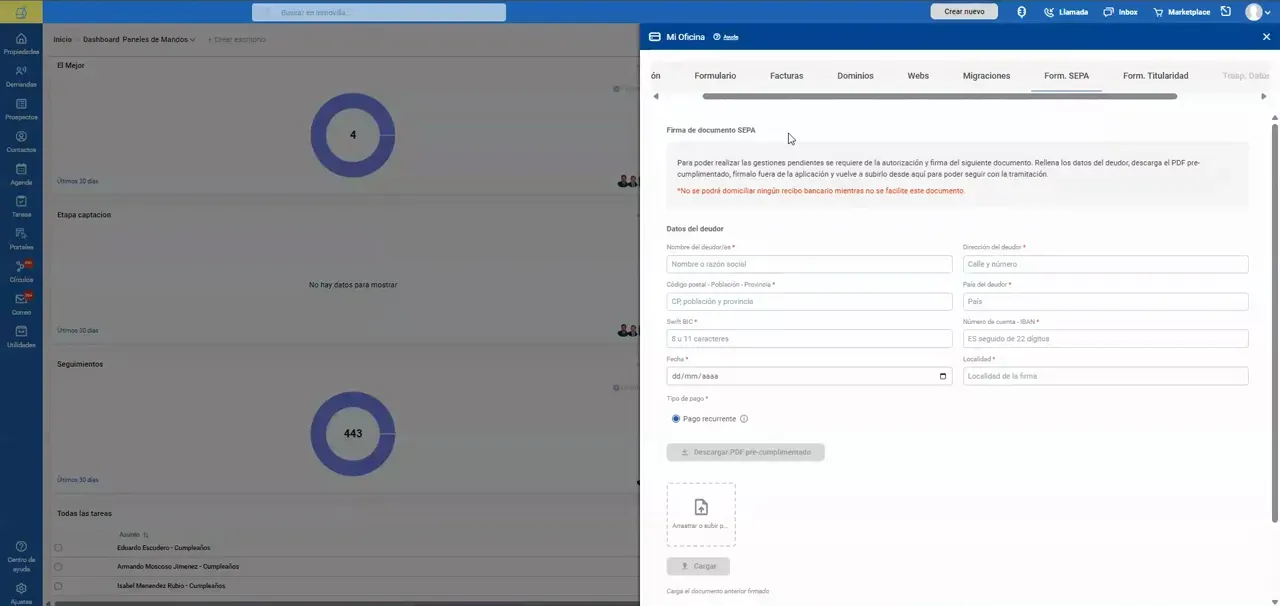Open Tareas in the sidebar
This screenshot has height=606, width=1280.
21,206
